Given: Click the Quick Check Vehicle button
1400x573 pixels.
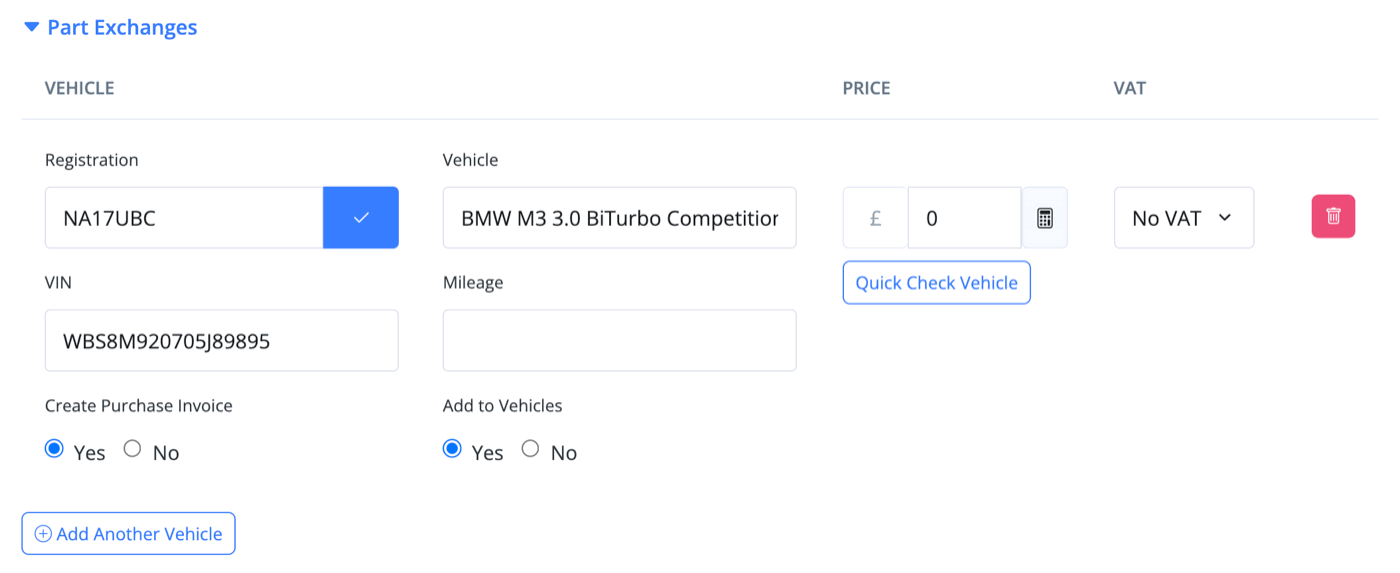Looking at the screenshot, I should (x=937, y=282).
